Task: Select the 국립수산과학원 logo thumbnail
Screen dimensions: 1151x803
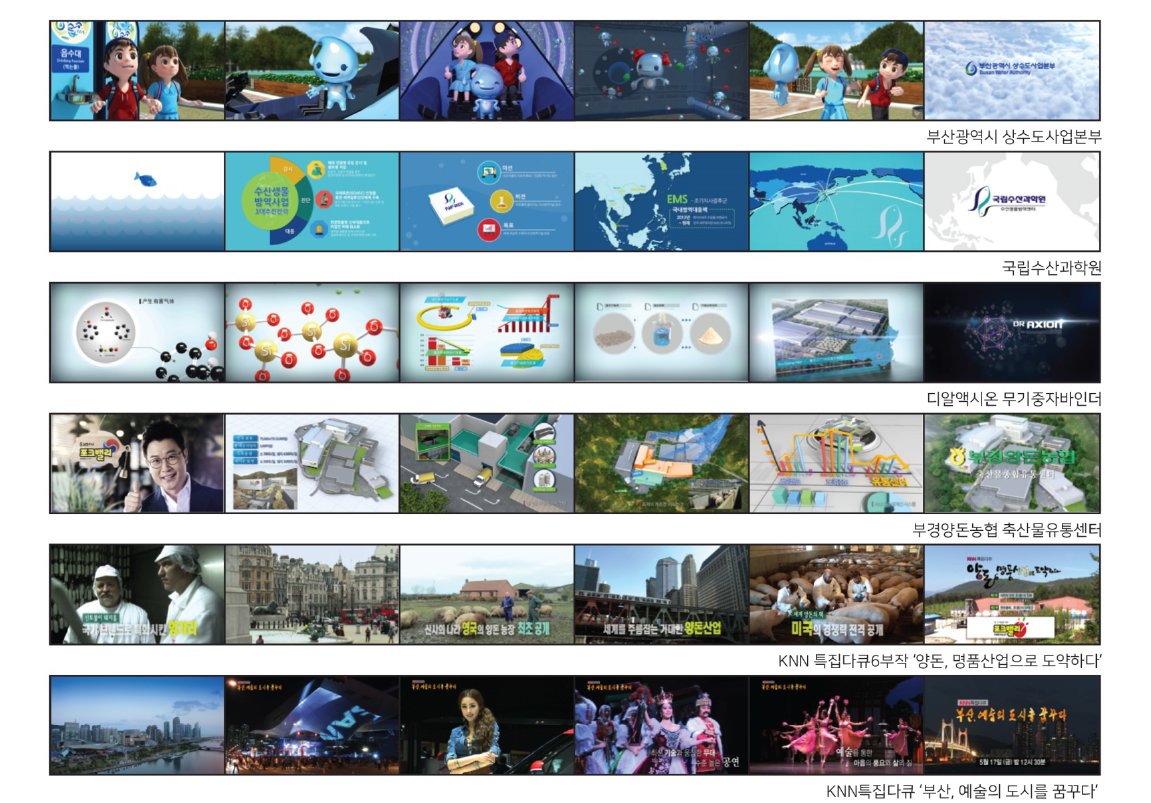Action: tap(1012, 202)
